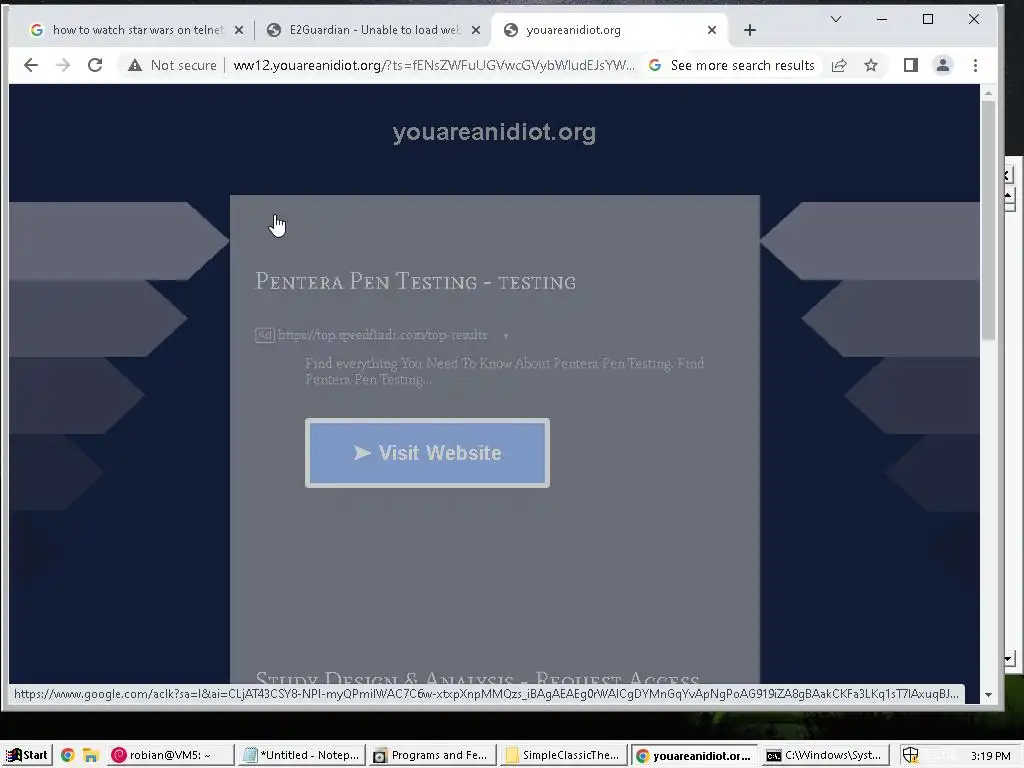This screenshot has width=1024, height=768.
Task: Click the share page icon in address bar
Action: 839,65
